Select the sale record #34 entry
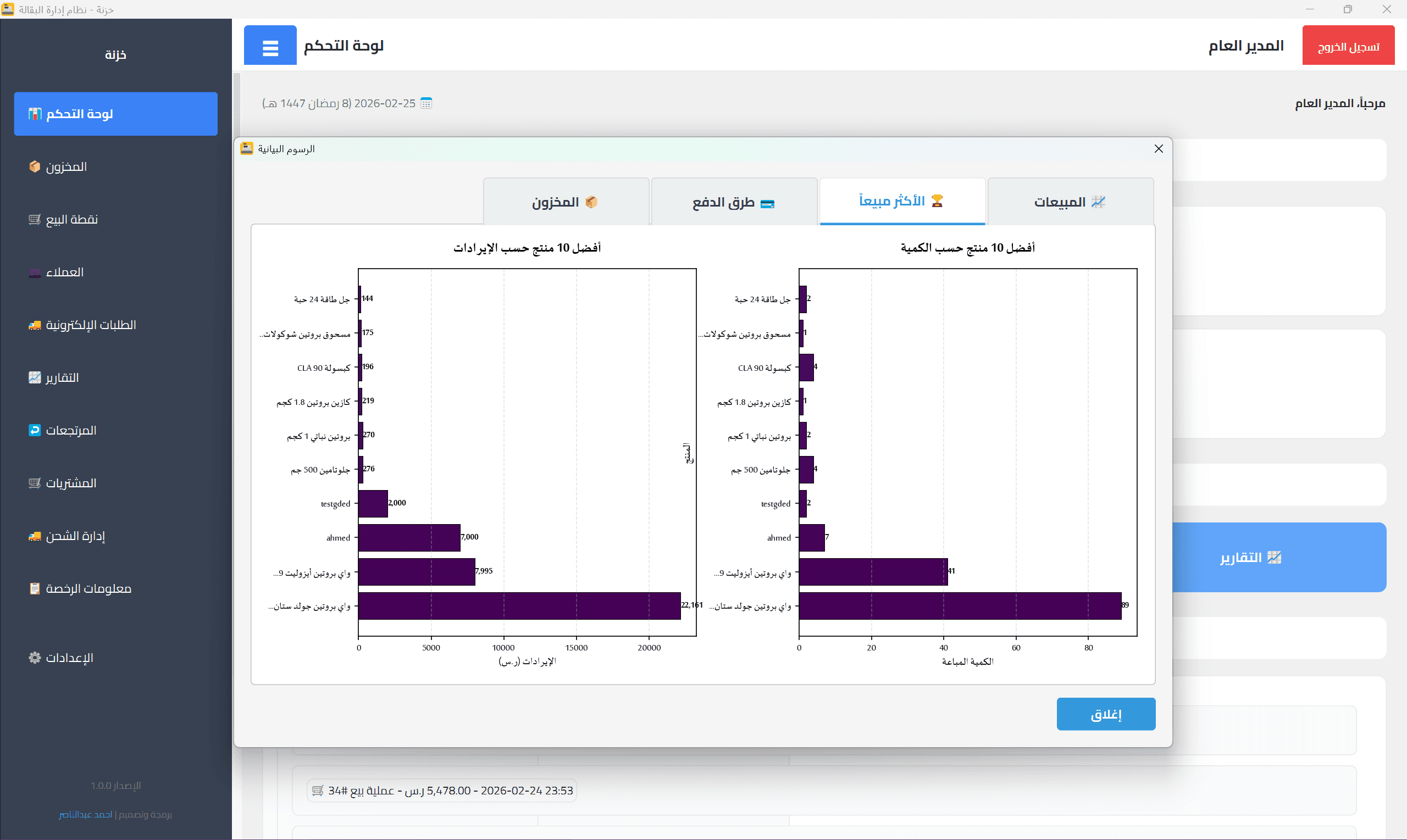This screenshot has height=840, width=1407. click(x=442, y=790)
